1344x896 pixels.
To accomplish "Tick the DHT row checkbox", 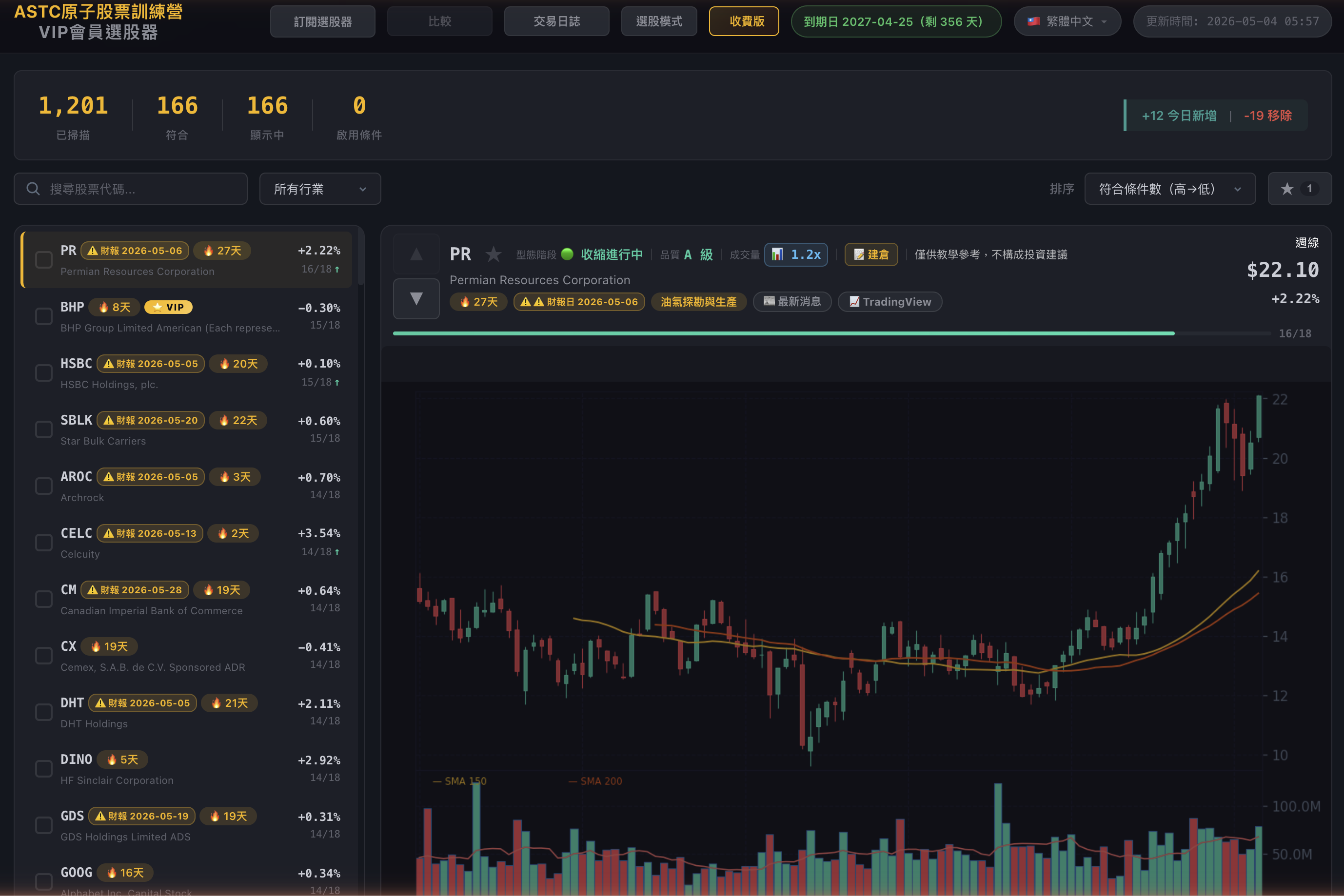I will coord(44,712).
